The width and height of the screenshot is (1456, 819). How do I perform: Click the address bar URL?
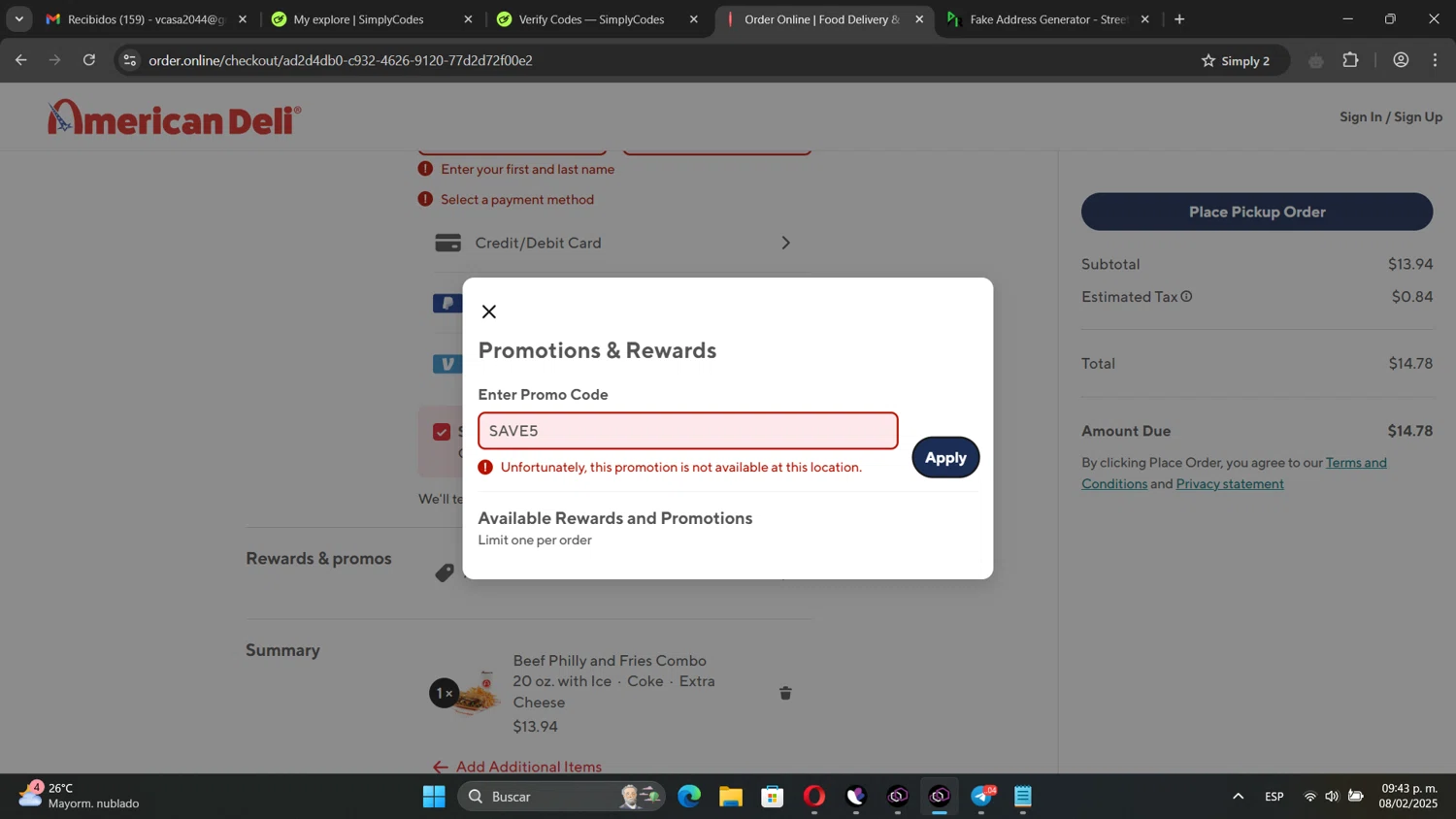click(x=341, y=60)
